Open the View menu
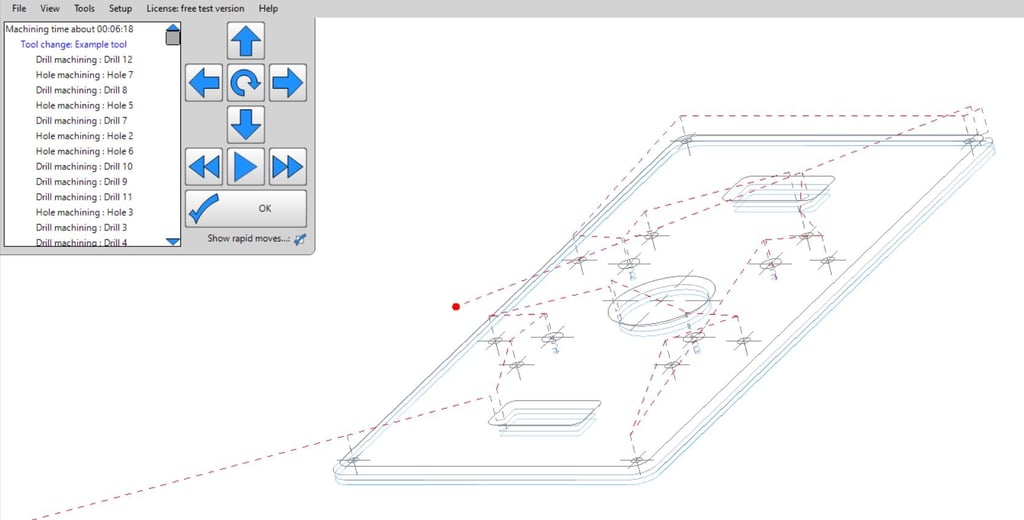 50,8
